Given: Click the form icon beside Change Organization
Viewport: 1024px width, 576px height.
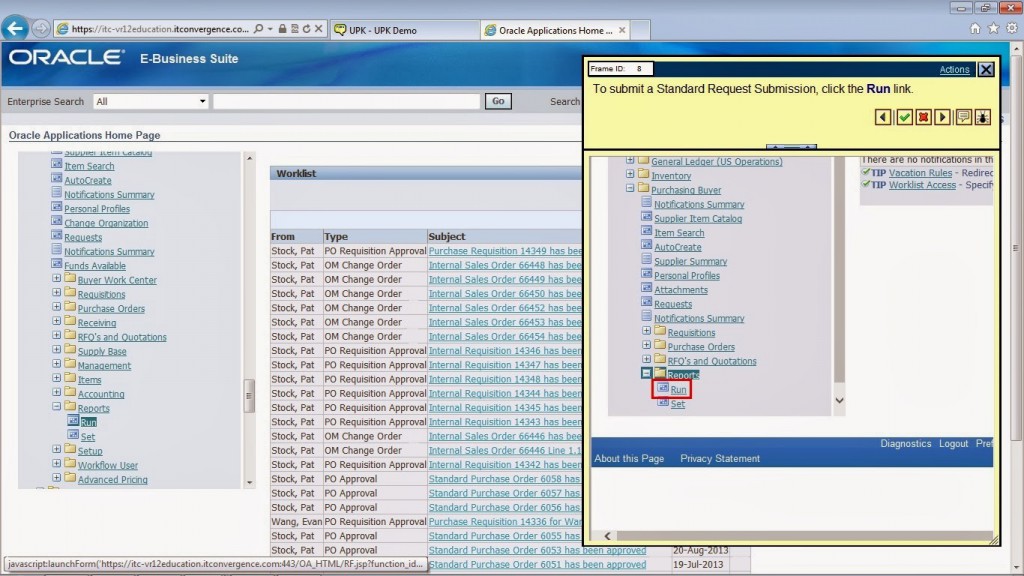Looking at the screenshot, I should (x=57, y=221).
